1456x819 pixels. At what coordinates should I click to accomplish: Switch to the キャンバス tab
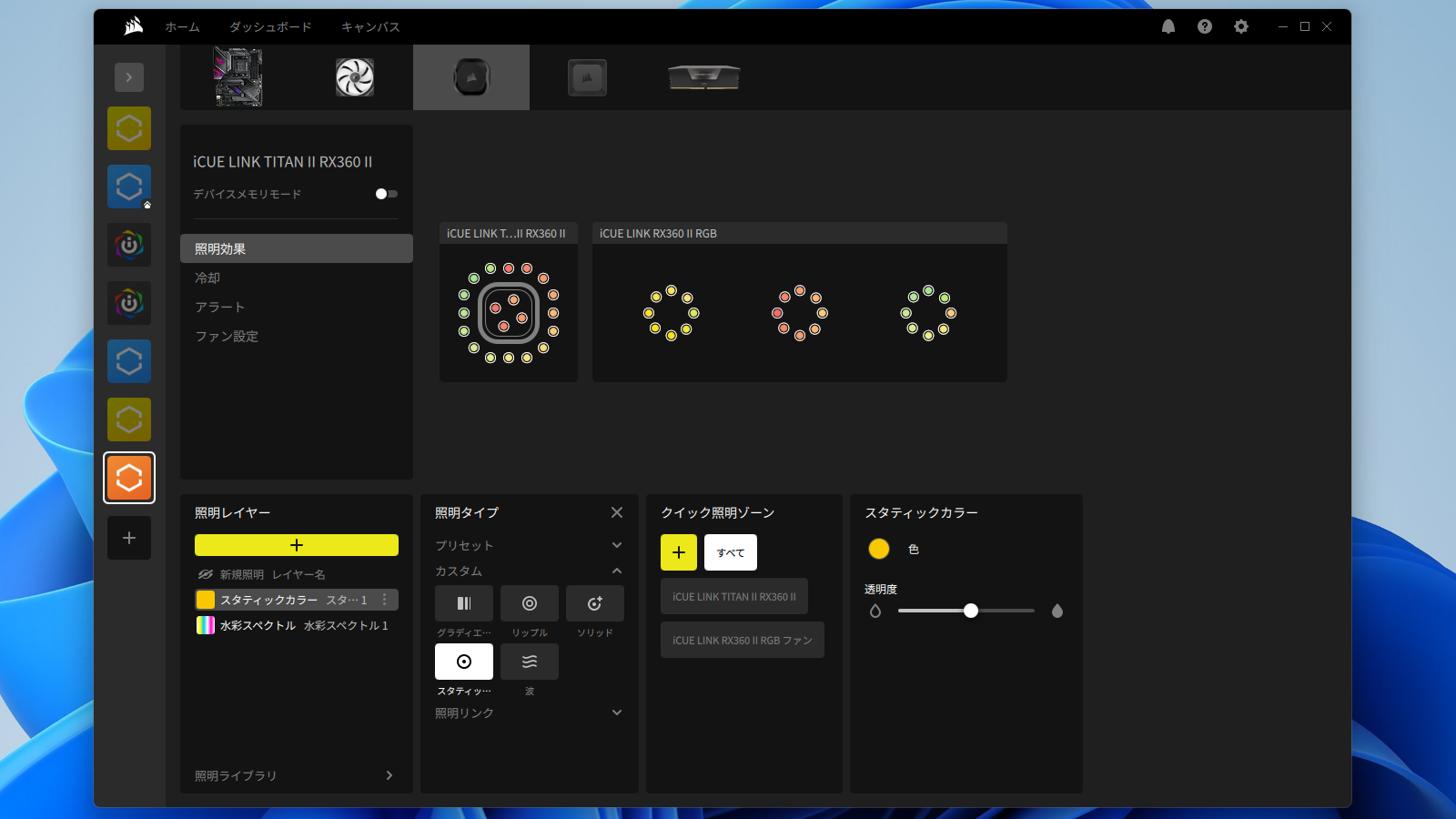pyautogui.click(x=370, y=27)
